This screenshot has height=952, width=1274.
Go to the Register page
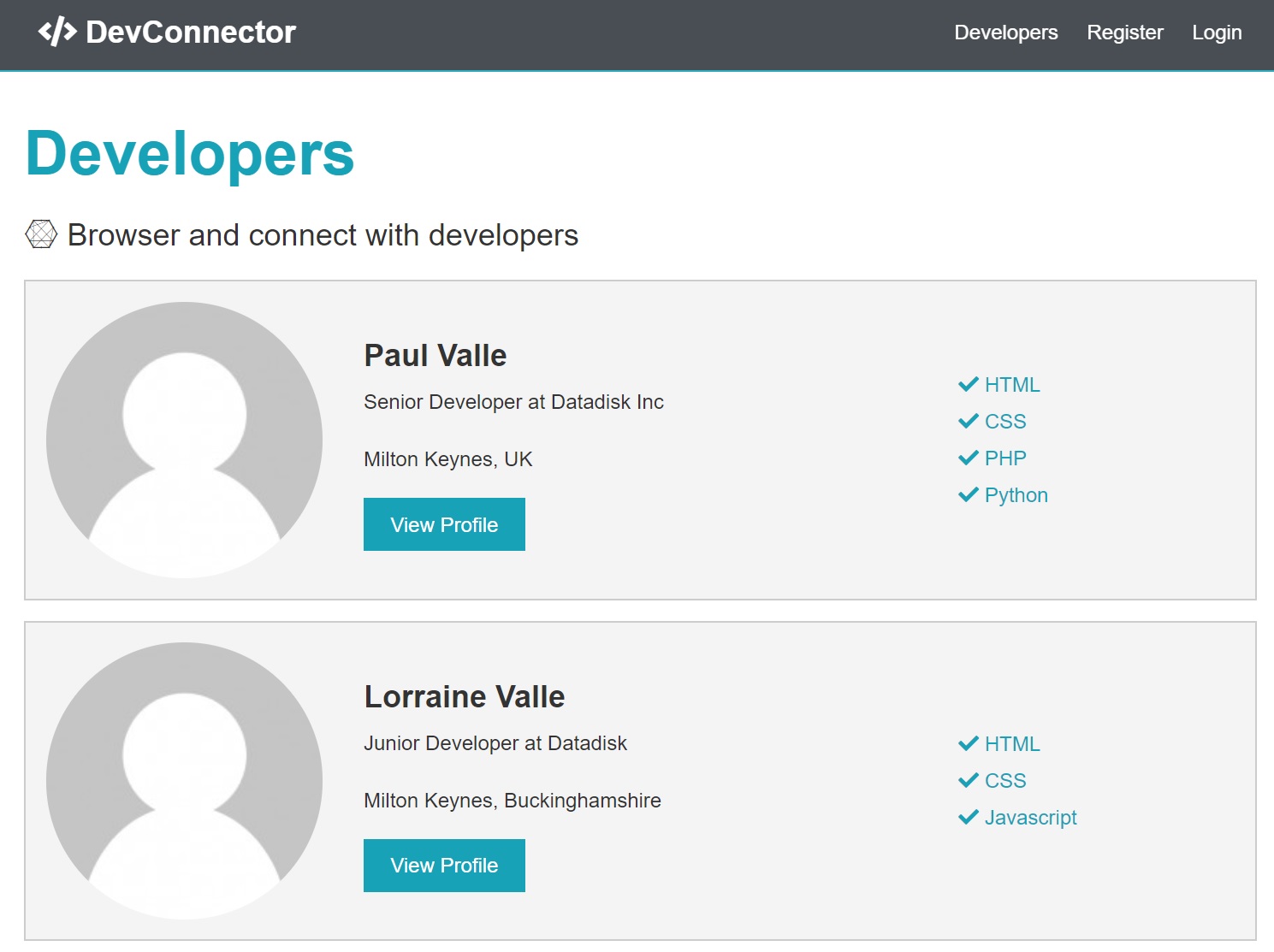[1124, 33]
